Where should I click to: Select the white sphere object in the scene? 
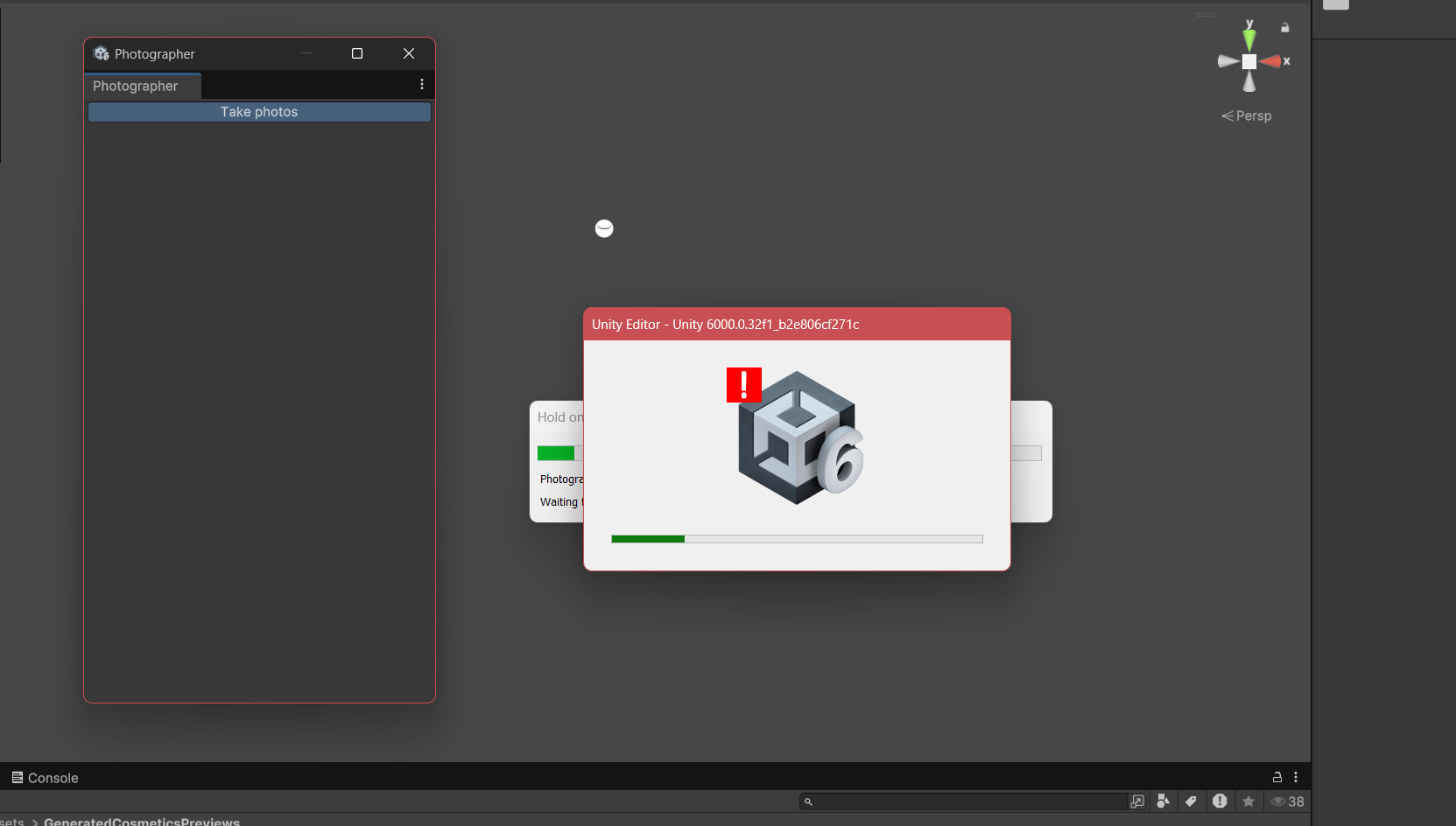pos(604,228)
